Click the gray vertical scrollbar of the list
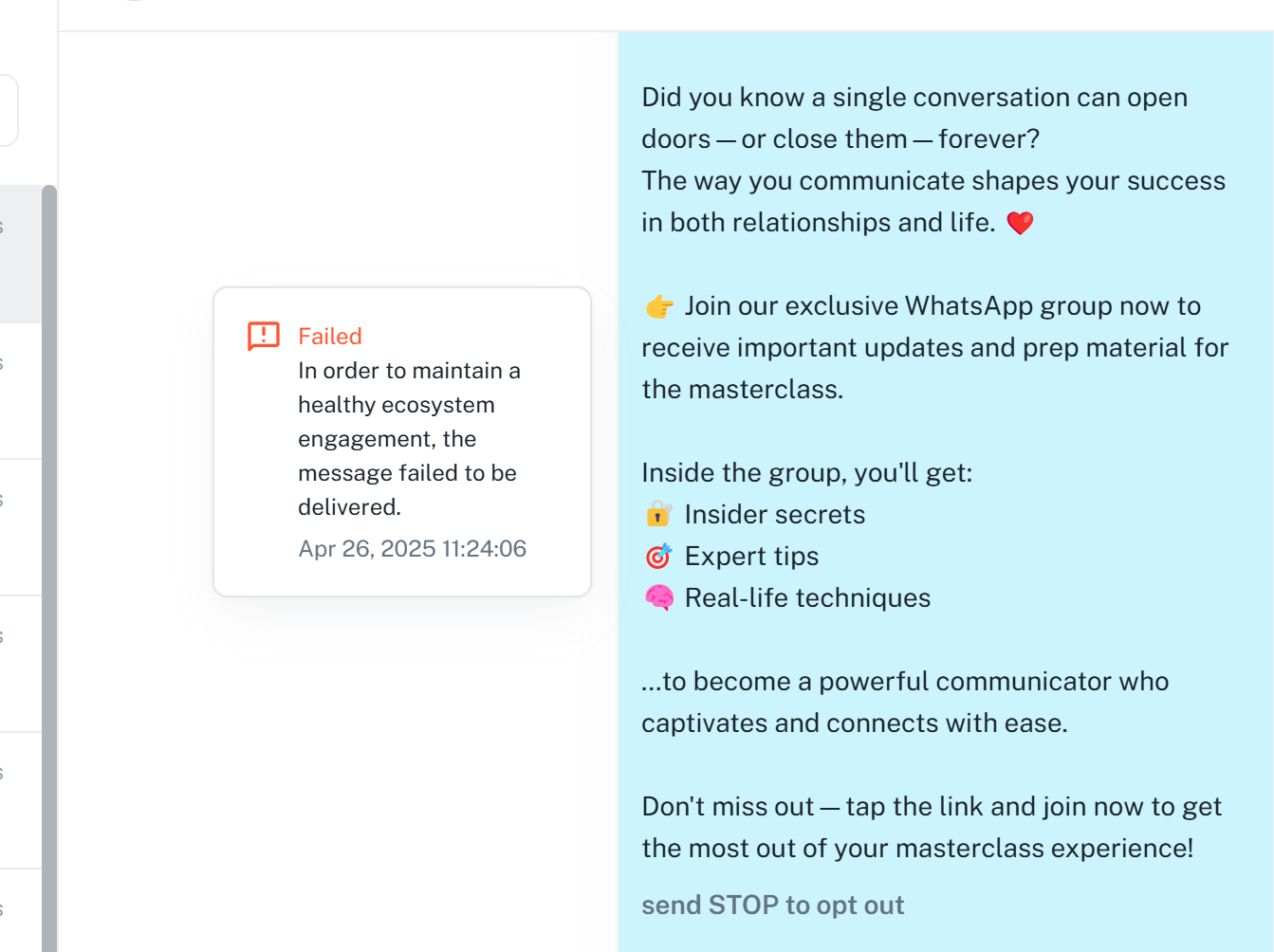 49,569
